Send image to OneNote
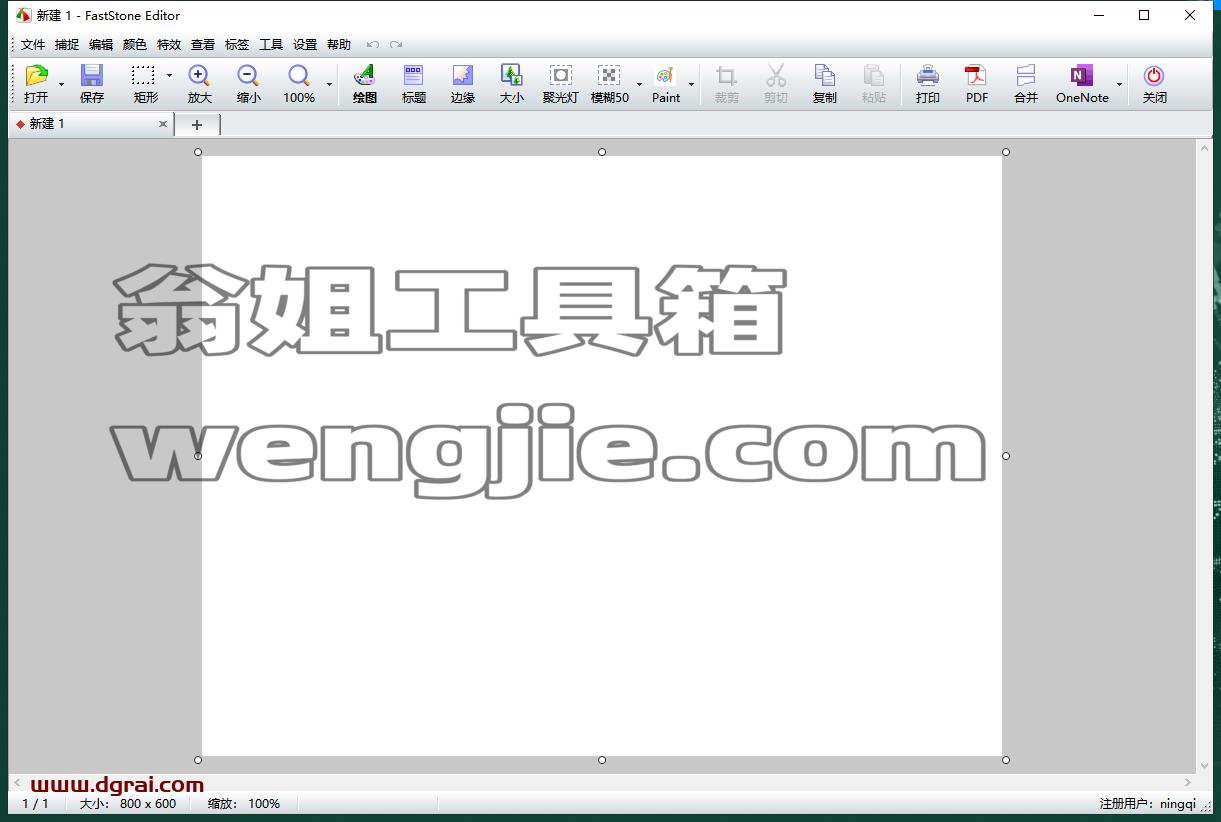This screenshot has height=822, width=1221. (x=1082, y=84)
